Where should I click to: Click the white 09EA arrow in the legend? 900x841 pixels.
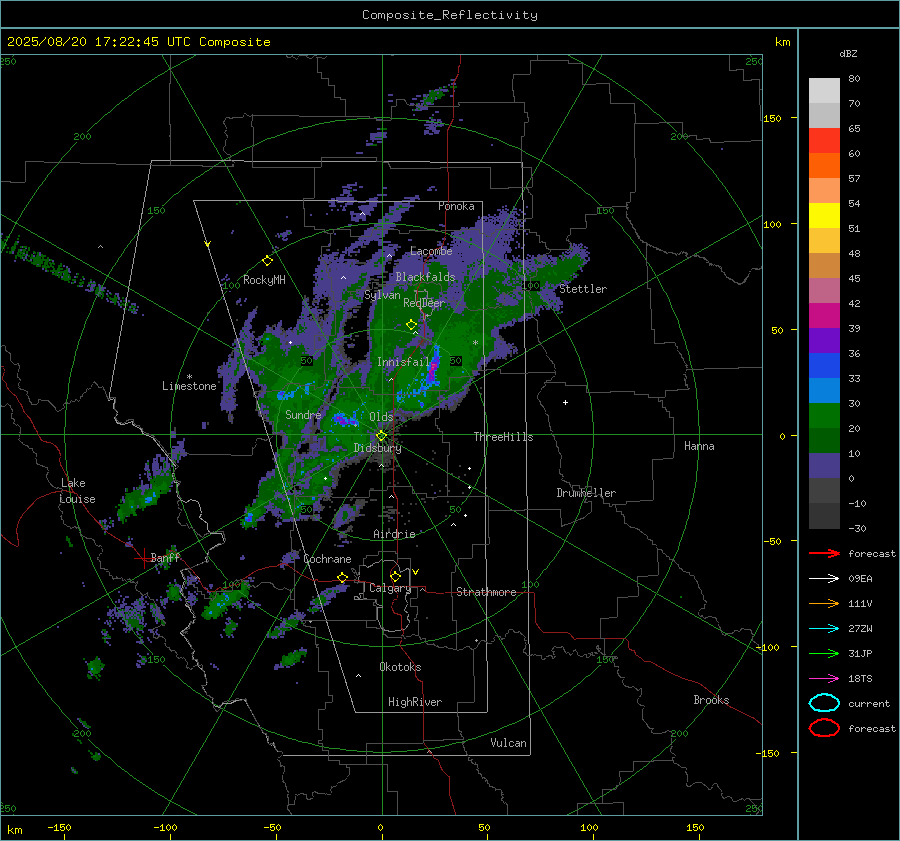pyautogui.click(x=824, y=579)
